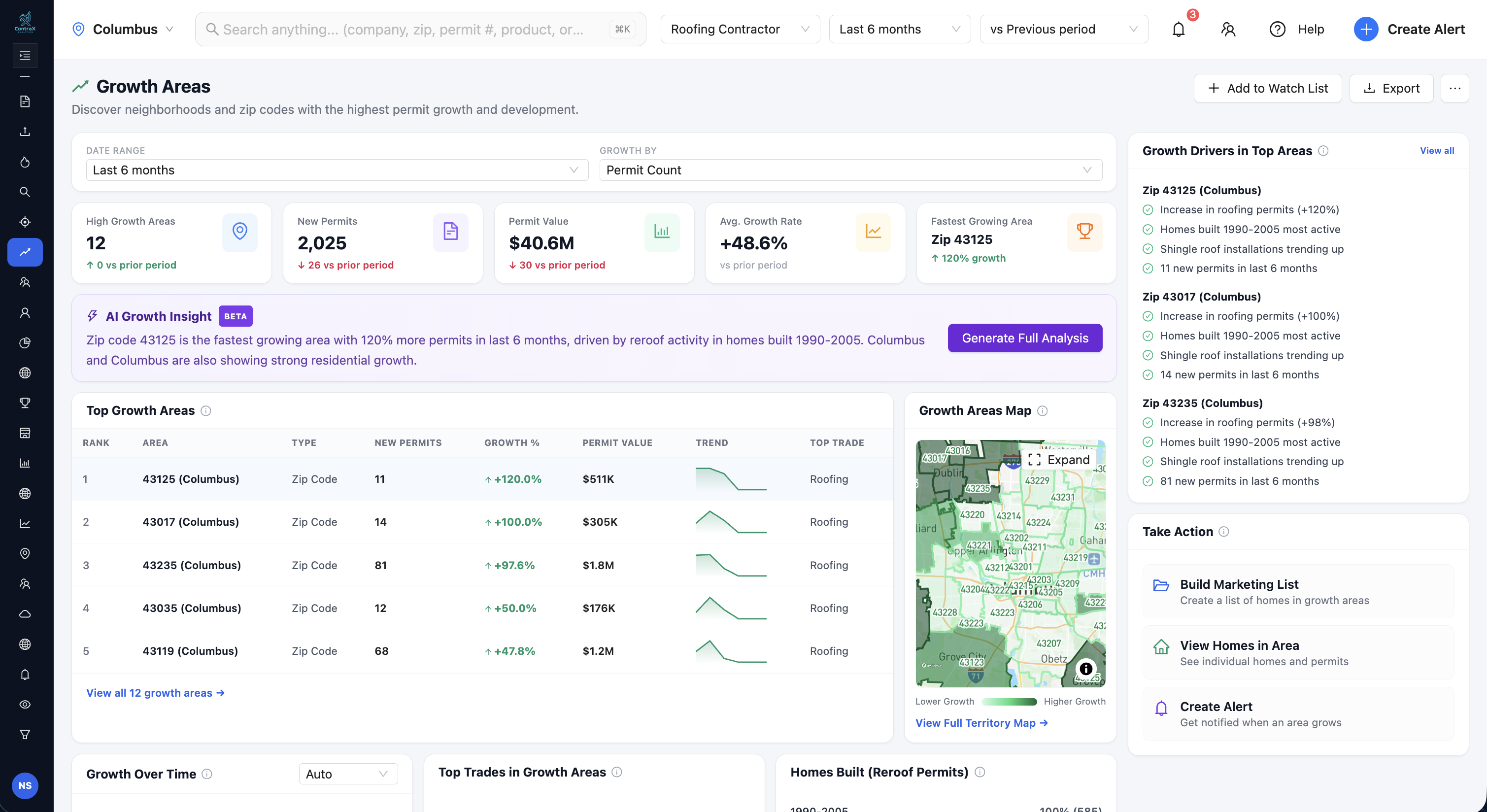Click the blue plus Create Alert button
The height and width of the screenshot is (812, 1487).
click(1409, 29)
